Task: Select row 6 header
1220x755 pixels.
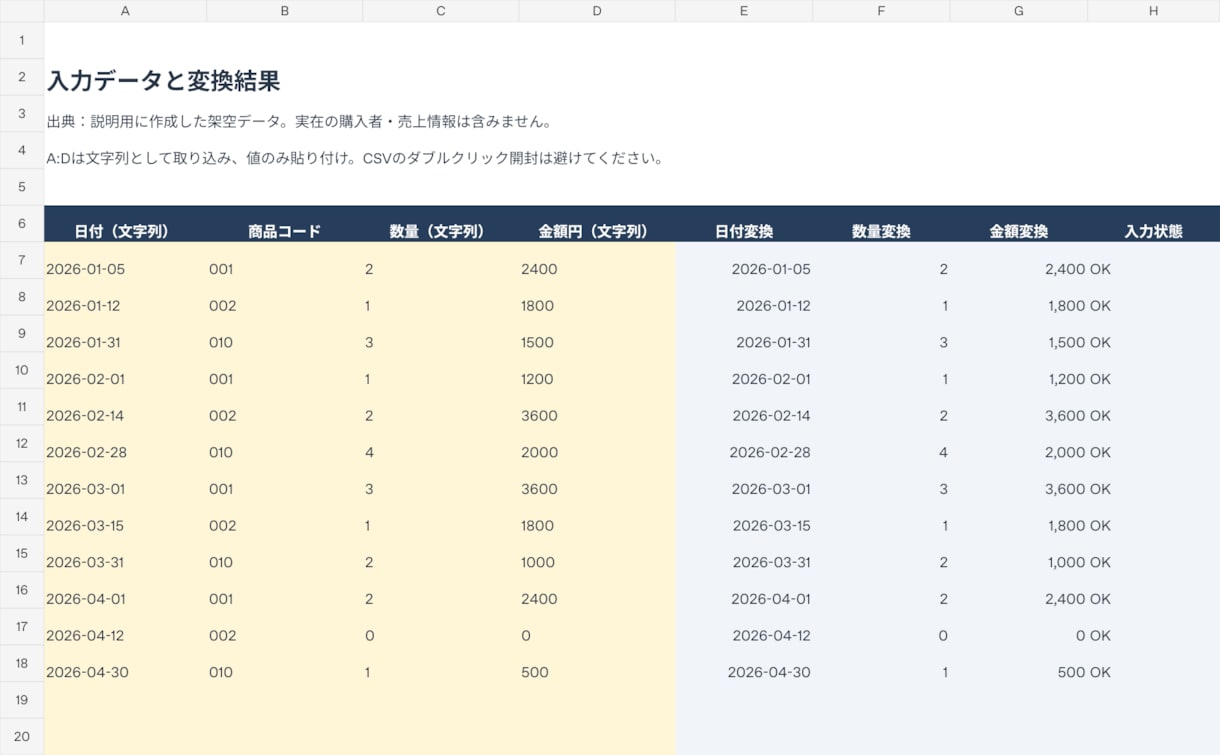Action: (22, 224)
